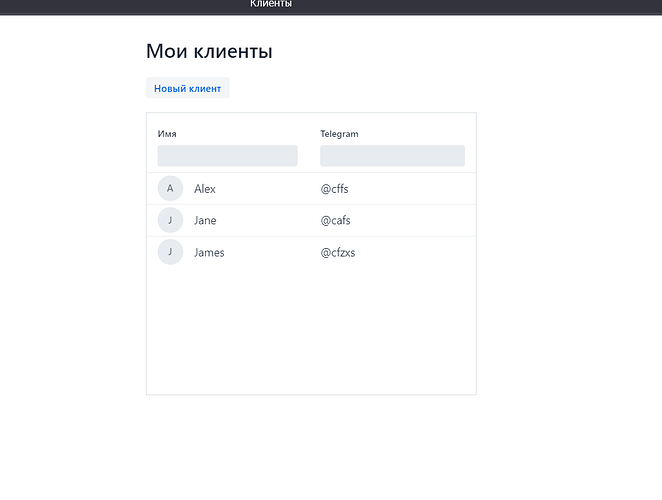This screenshot has width=662, height=500.
Task: Select the client name Alex
Action: pyautogui.click(x=205, y=189)
